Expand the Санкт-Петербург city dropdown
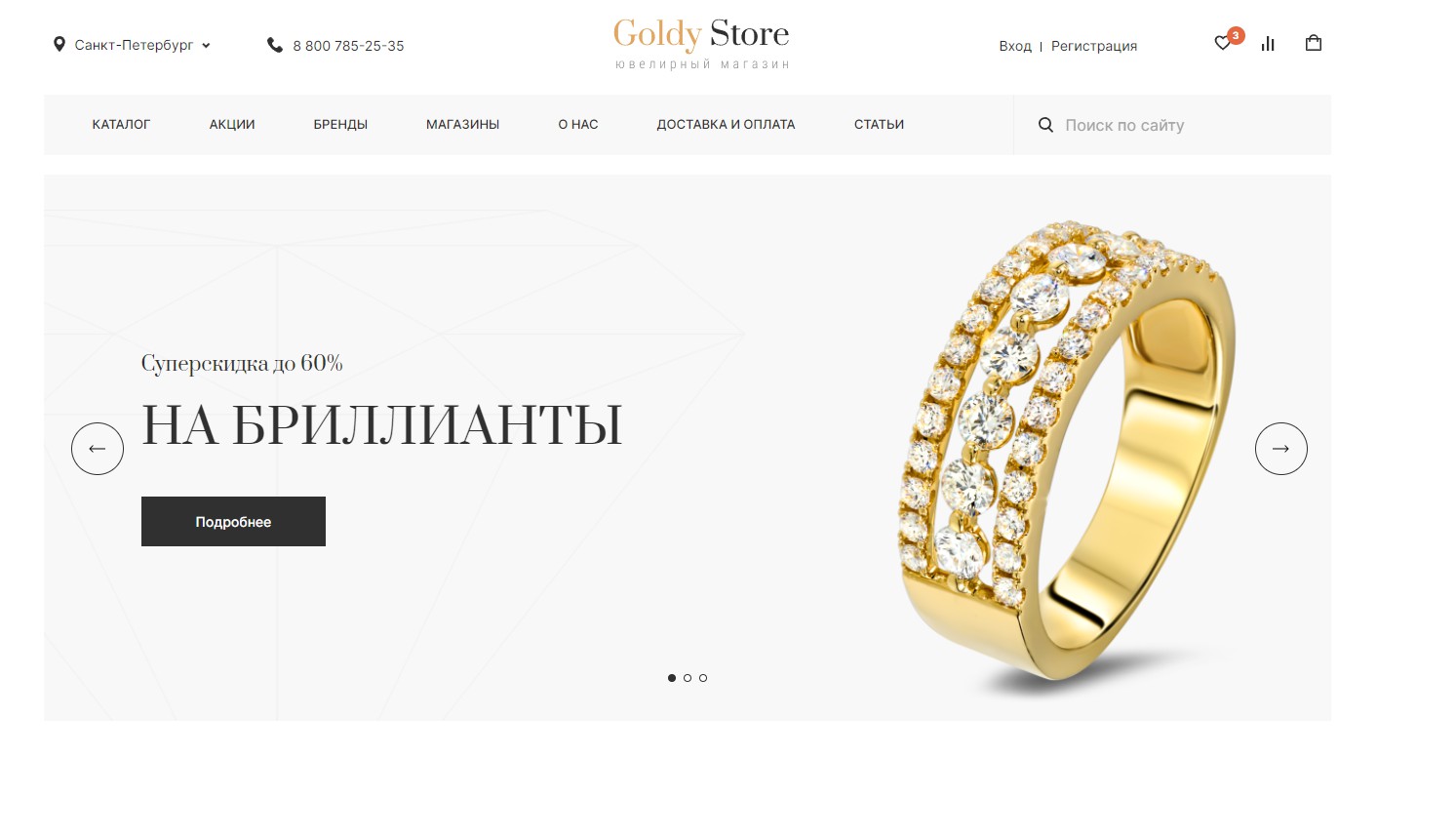This screenshot has height=838, width=1456. tap(142, 45)
